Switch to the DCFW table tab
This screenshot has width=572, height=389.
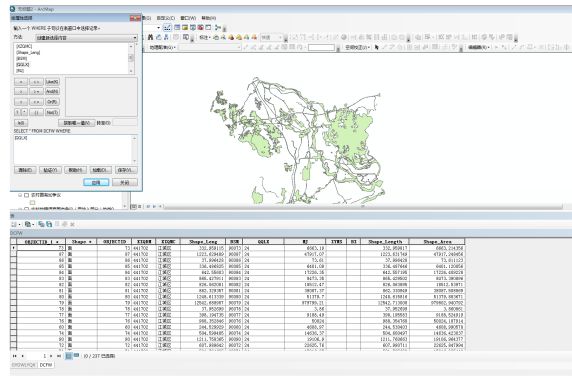[x=46, y=365]
